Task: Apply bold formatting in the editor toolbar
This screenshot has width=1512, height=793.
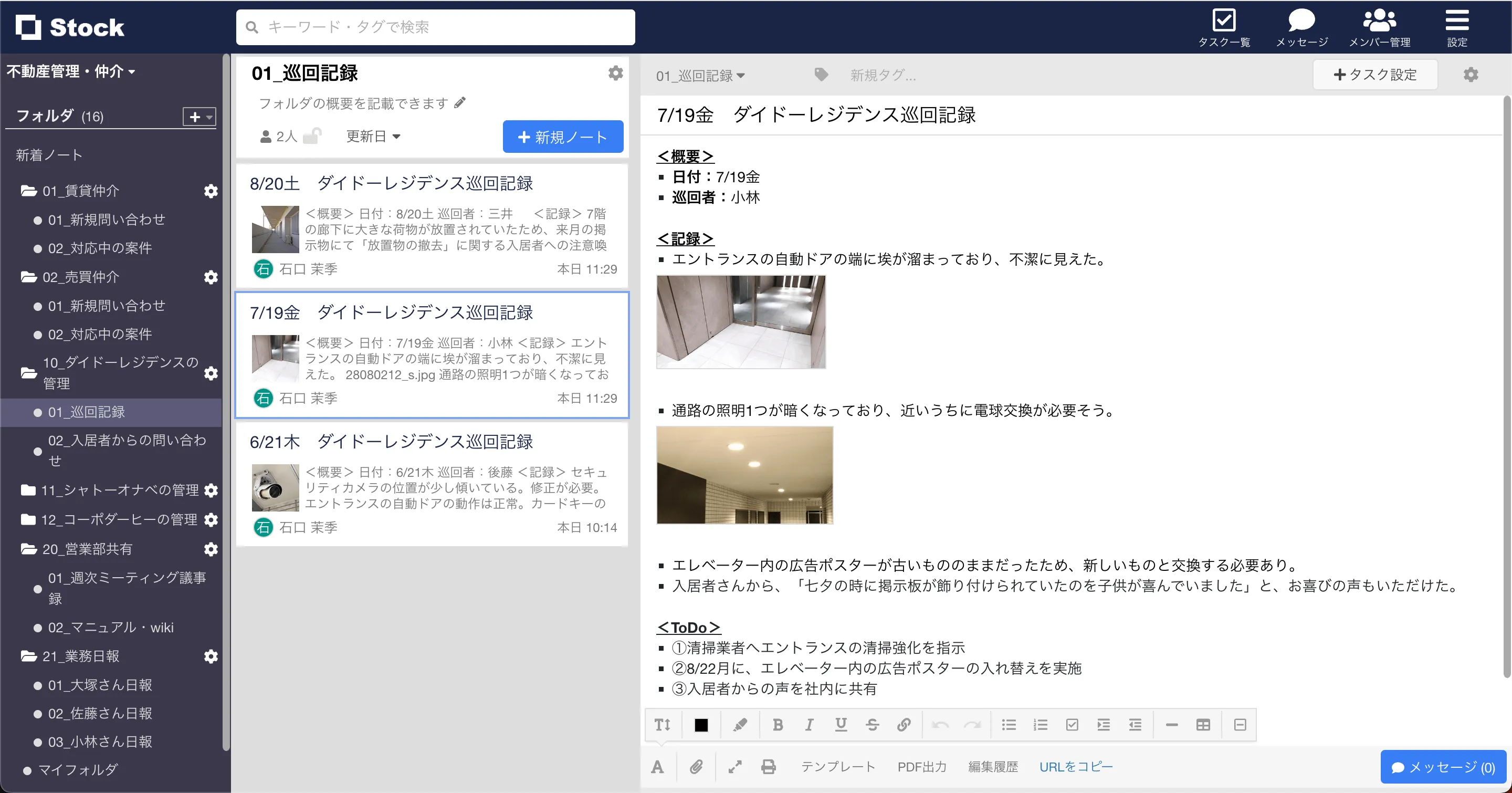Action: click(778, 724)
